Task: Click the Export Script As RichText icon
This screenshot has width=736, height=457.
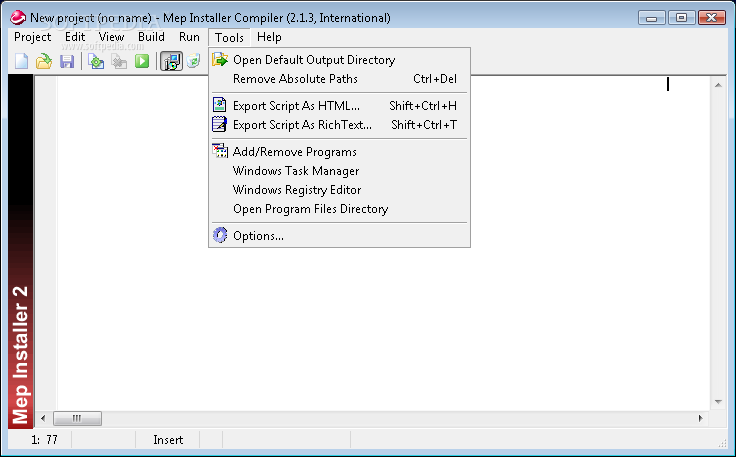Action: tap(220, 124)
